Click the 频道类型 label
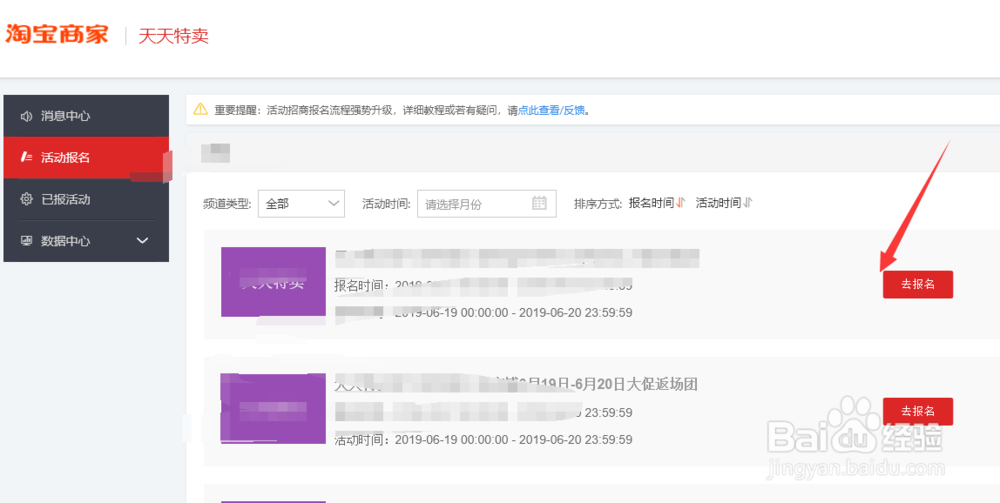This screenshot has height=503, width=1000. [x=227, y=204]
